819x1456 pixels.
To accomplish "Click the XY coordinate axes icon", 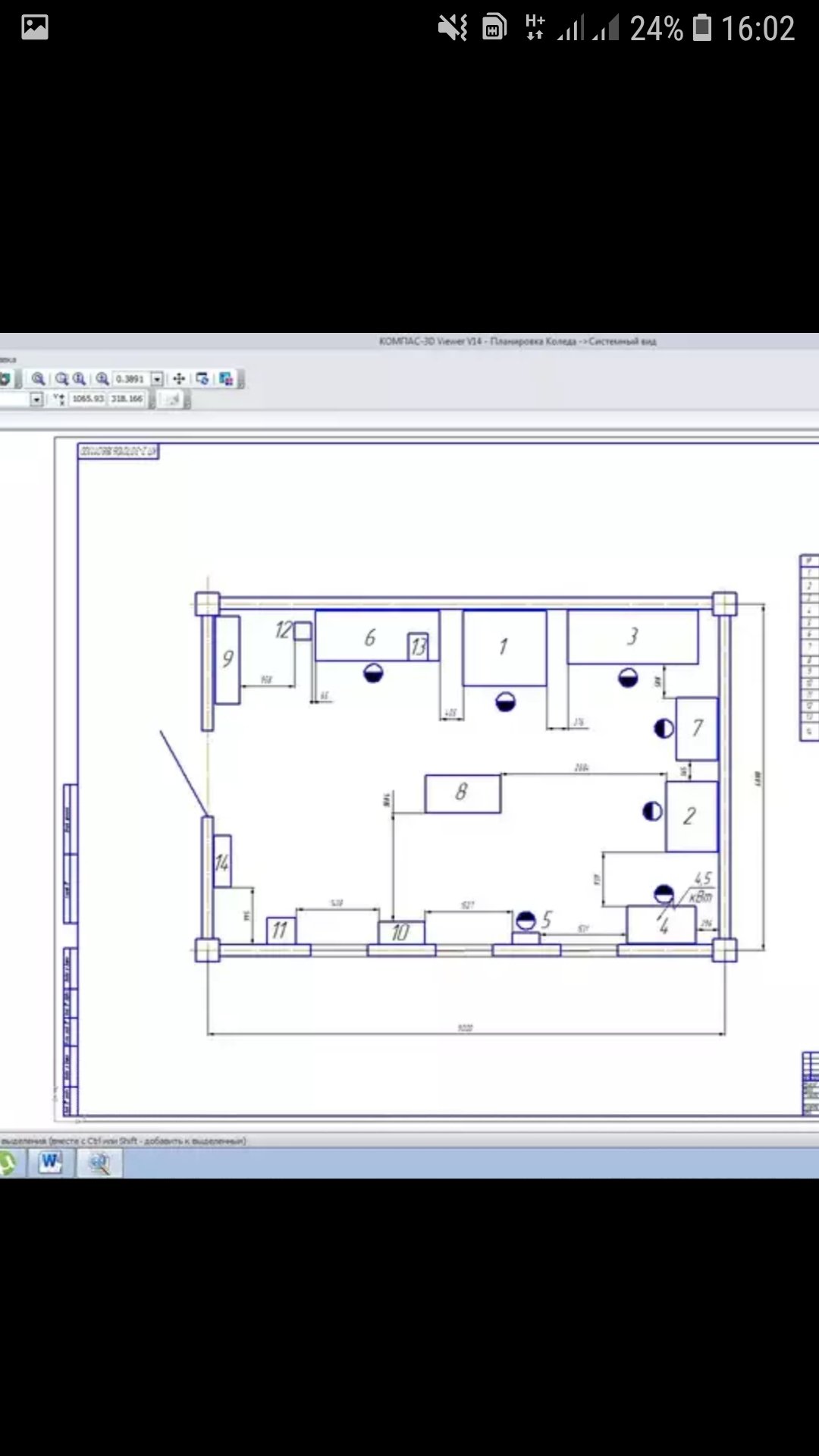I will coord(59,399).
